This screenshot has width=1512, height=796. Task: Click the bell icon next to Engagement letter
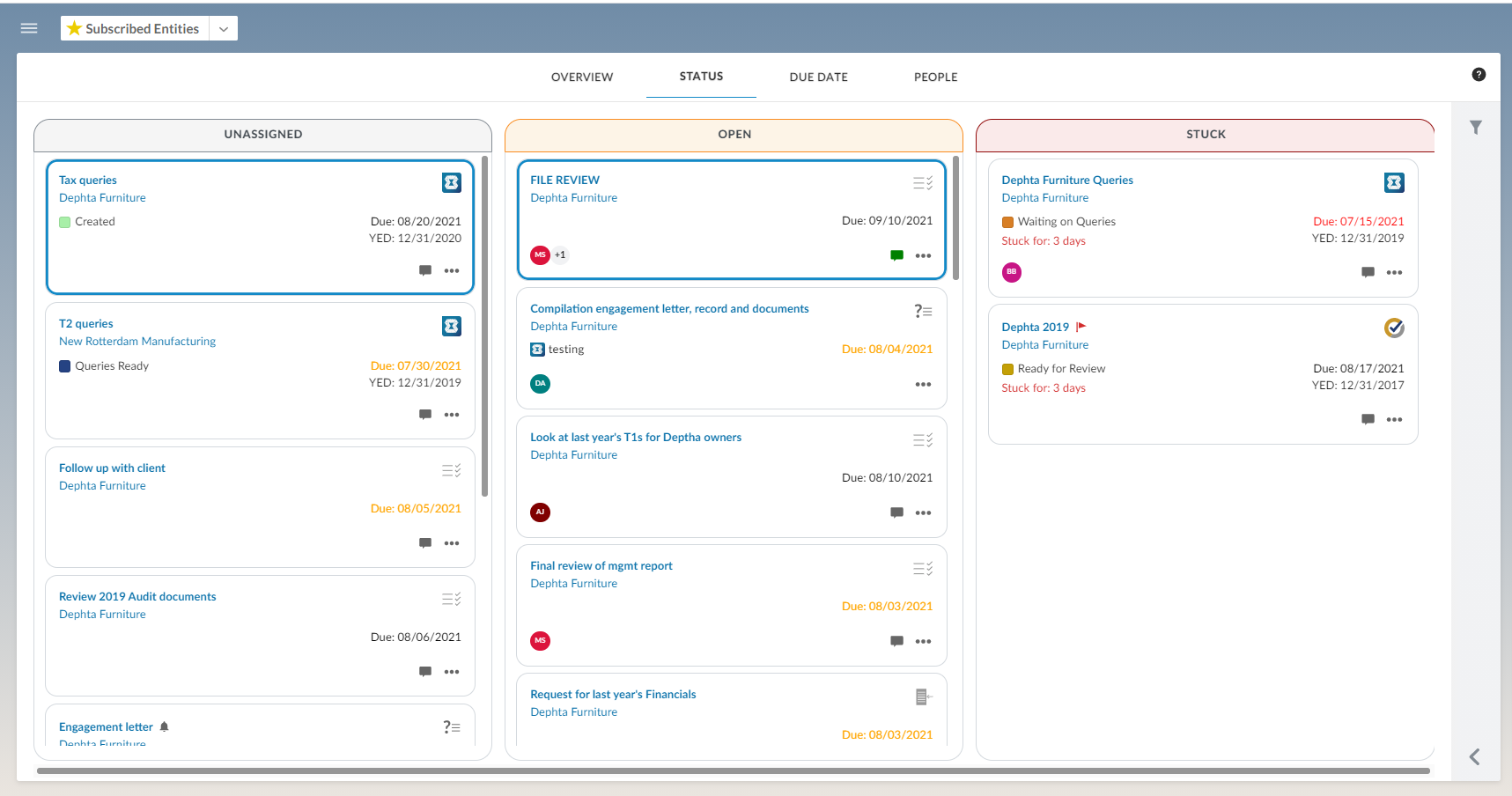pyautogui.click(x=165, y=726)
